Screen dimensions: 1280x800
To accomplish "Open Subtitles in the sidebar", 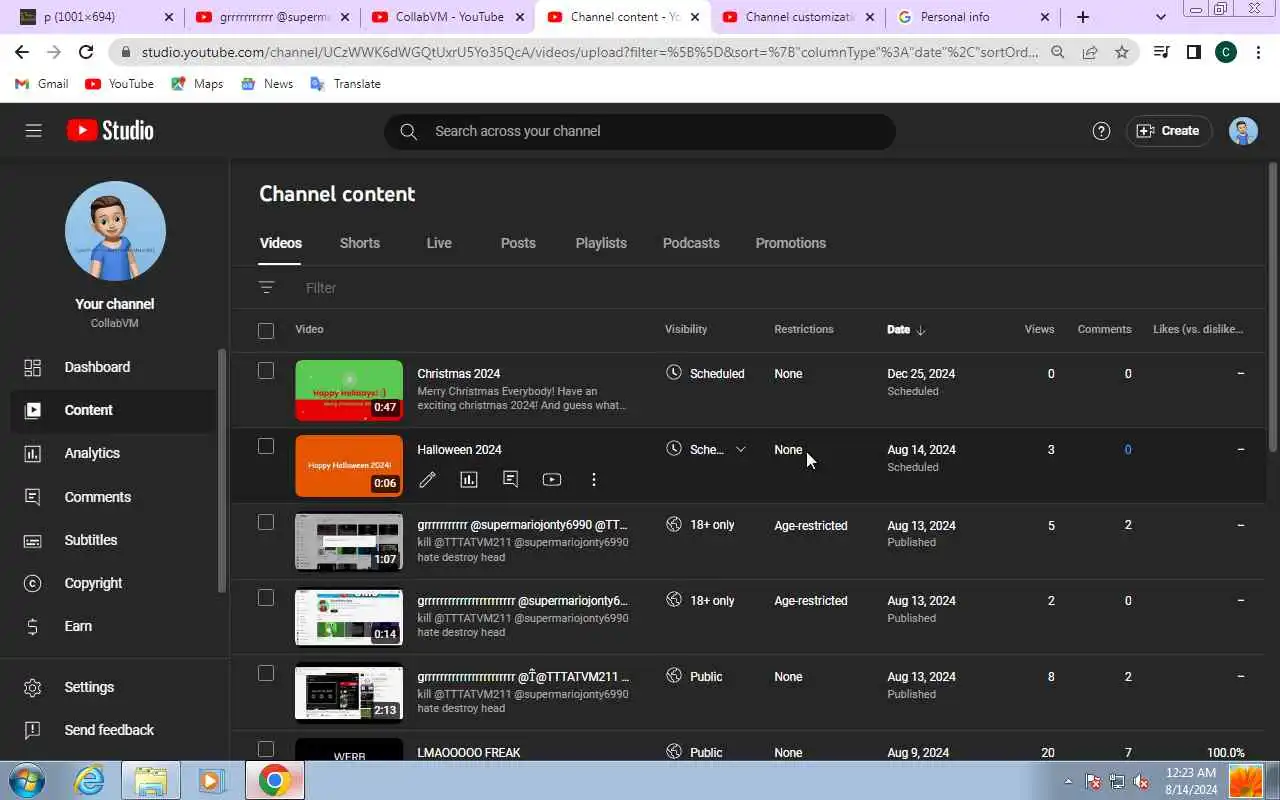I will click(x=115, y=540).
